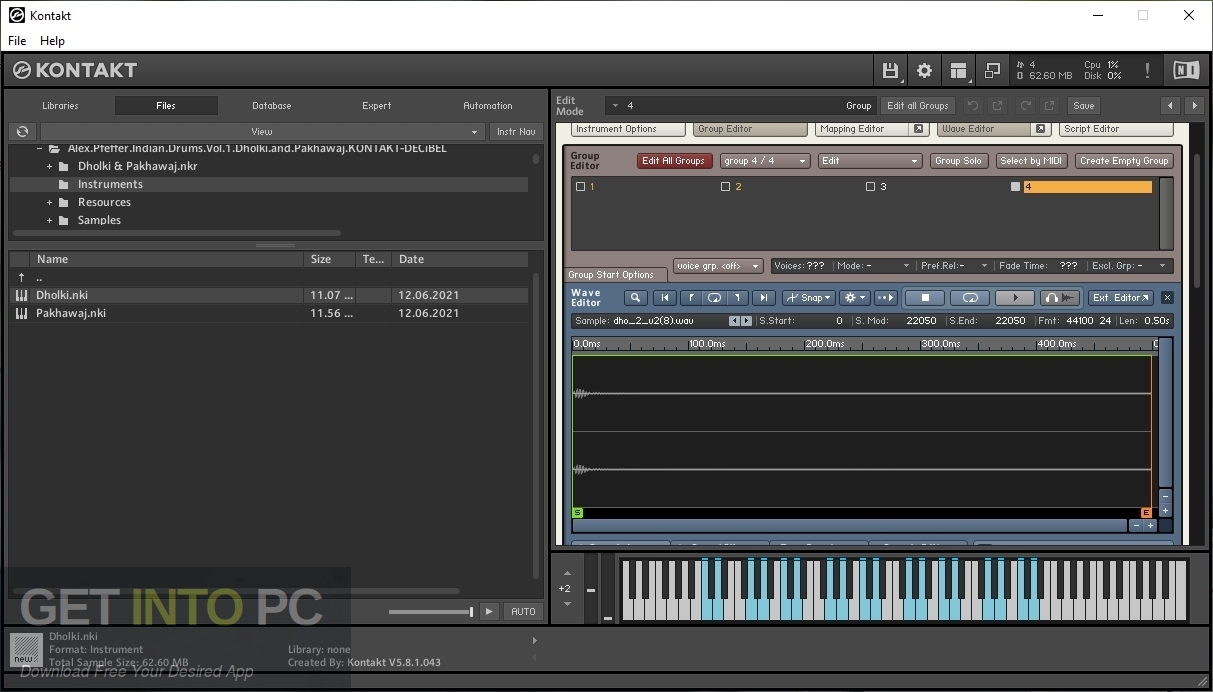Toggle the checkbox for group 4

tap(1015, 187)
